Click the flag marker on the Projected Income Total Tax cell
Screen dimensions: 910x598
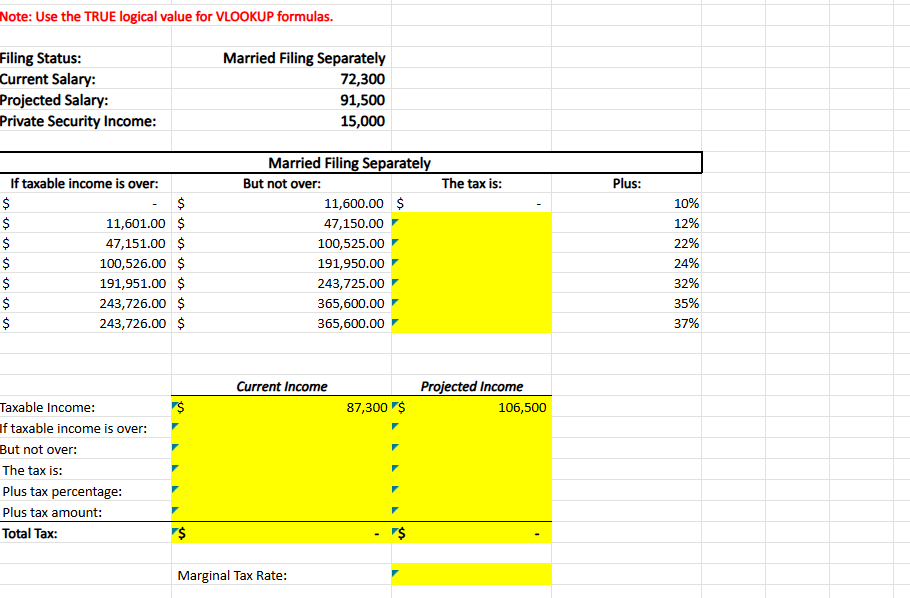(x=396, y=533)
